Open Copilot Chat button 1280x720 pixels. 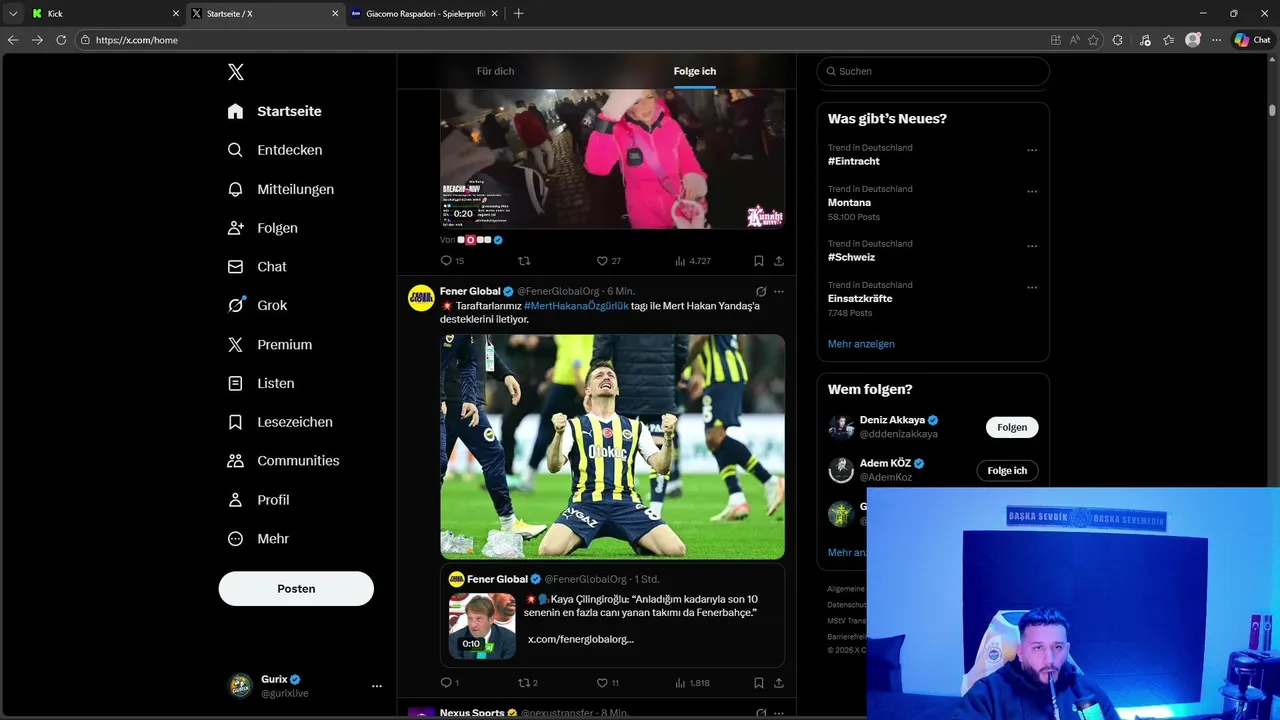[x=1253, y=40]
